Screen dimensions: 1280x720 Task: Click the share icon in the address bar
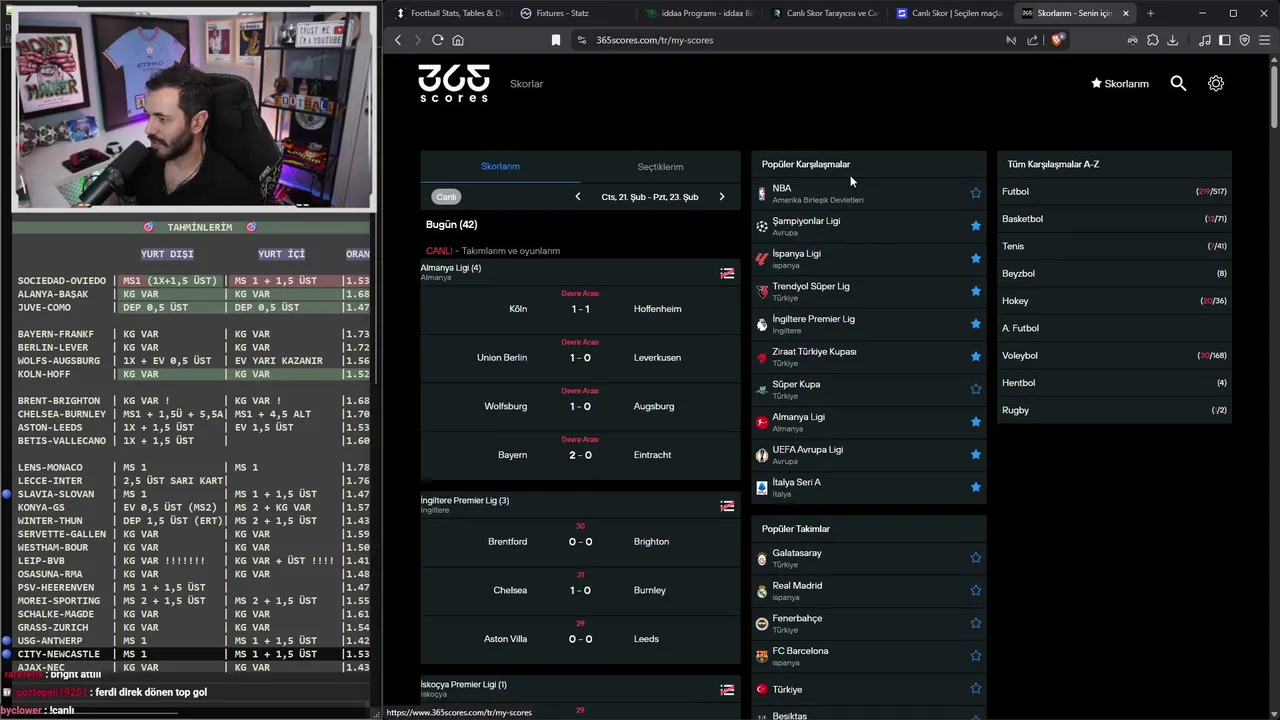1033,40
